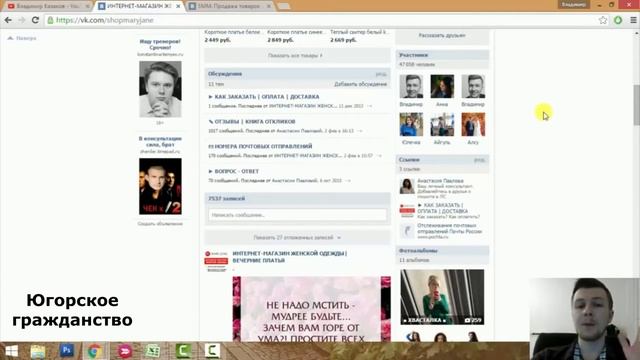Click the Рассказать друзьям button
The height and width of the screenshot is (360, 640).
[442, 36]
